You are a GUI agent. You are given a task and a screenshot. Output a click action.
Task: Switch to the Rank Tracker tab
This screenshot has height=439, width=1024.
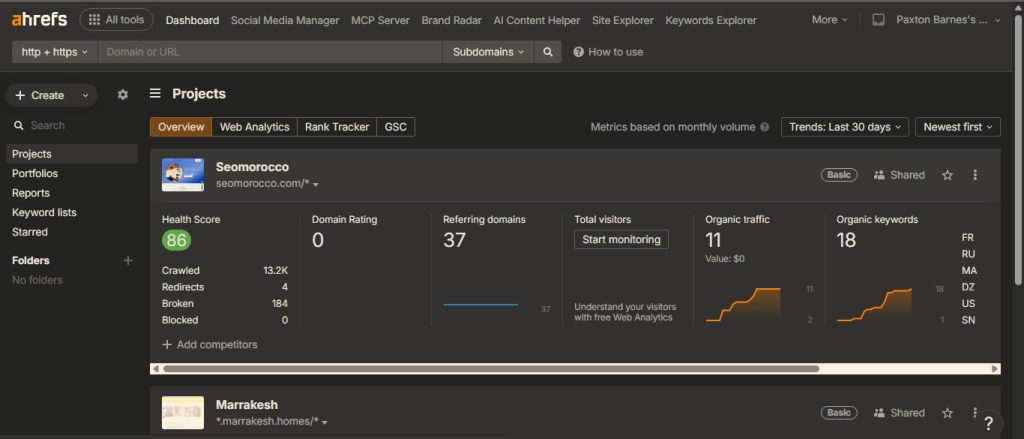pyautogui.click(x=337, y=127)
